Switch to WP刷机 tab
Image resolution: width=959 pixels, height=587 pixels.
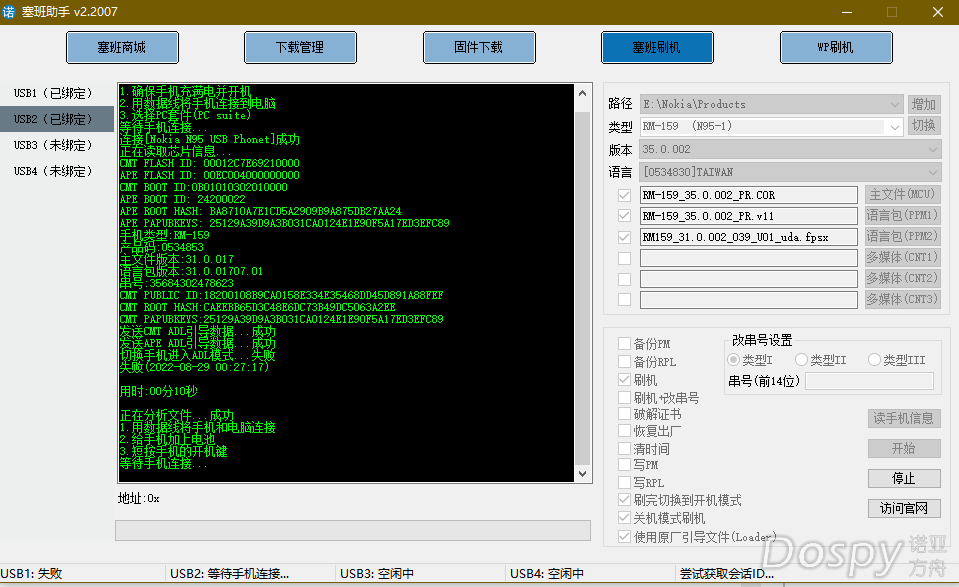coord(836,47)
